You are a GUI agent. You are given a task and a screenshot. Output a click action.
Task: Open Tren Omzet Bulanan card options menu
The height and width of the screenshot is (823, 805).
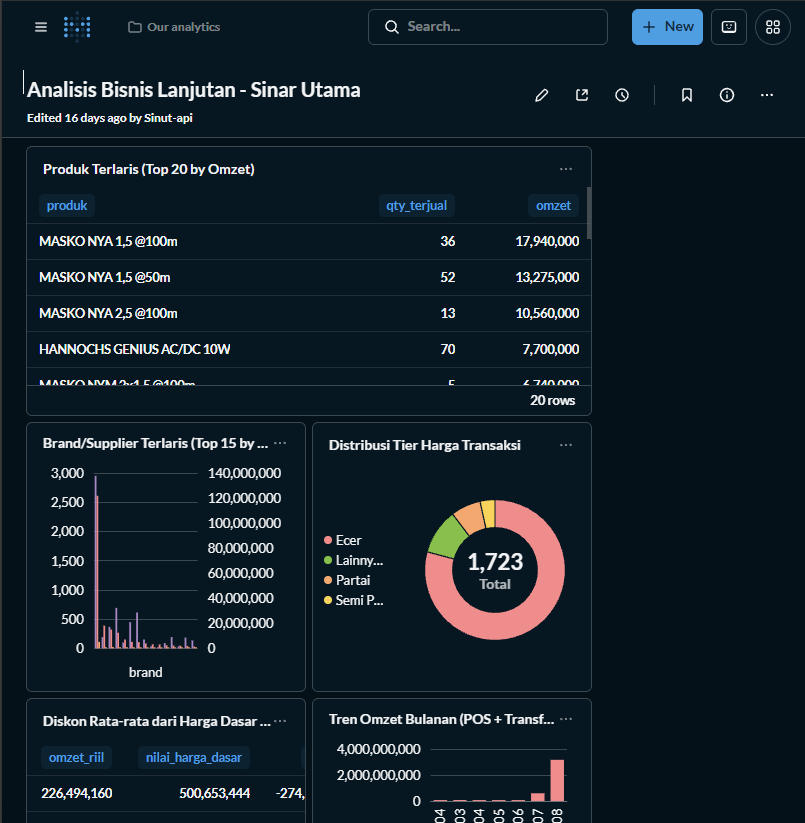point(566,719)
